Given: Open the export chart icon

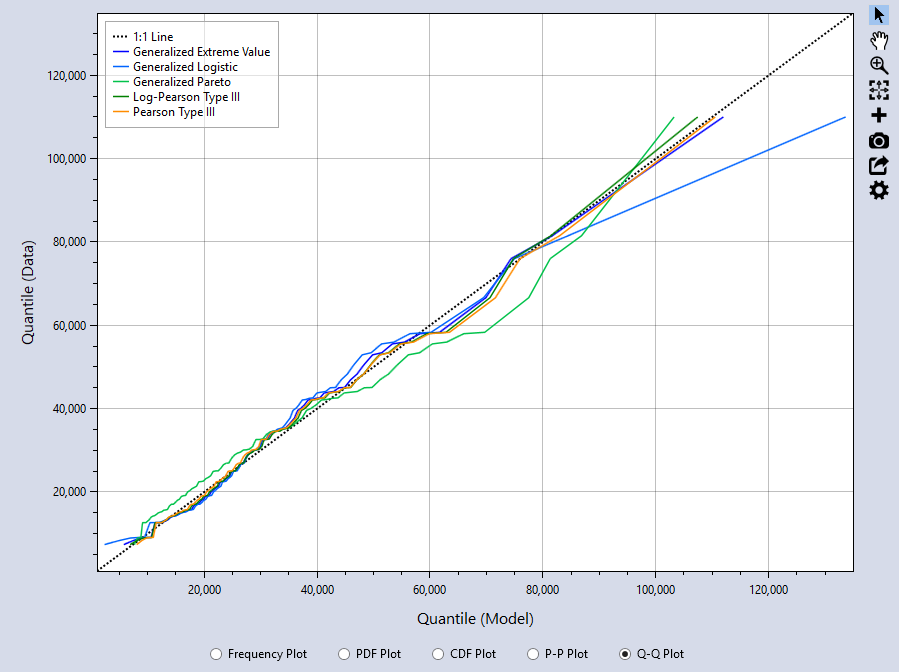Looking at the screenshot, I should click(x=877, y=165).
